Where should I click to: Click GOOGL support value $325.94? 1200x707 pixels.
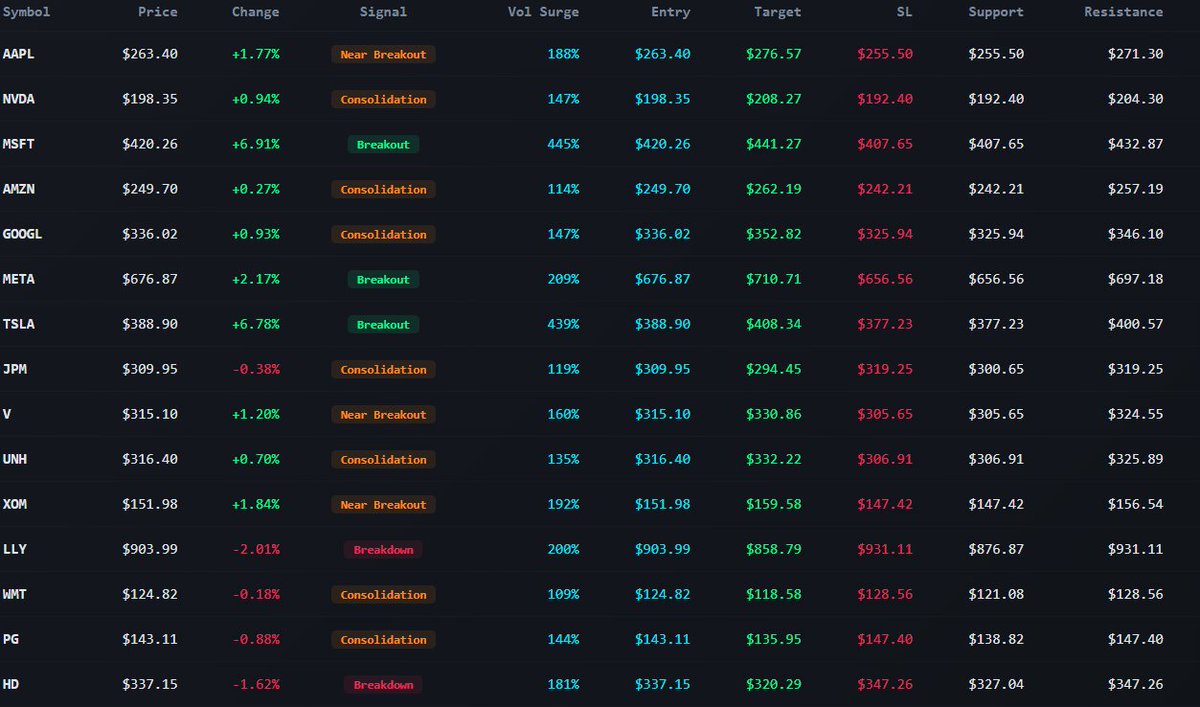(996, 234)
